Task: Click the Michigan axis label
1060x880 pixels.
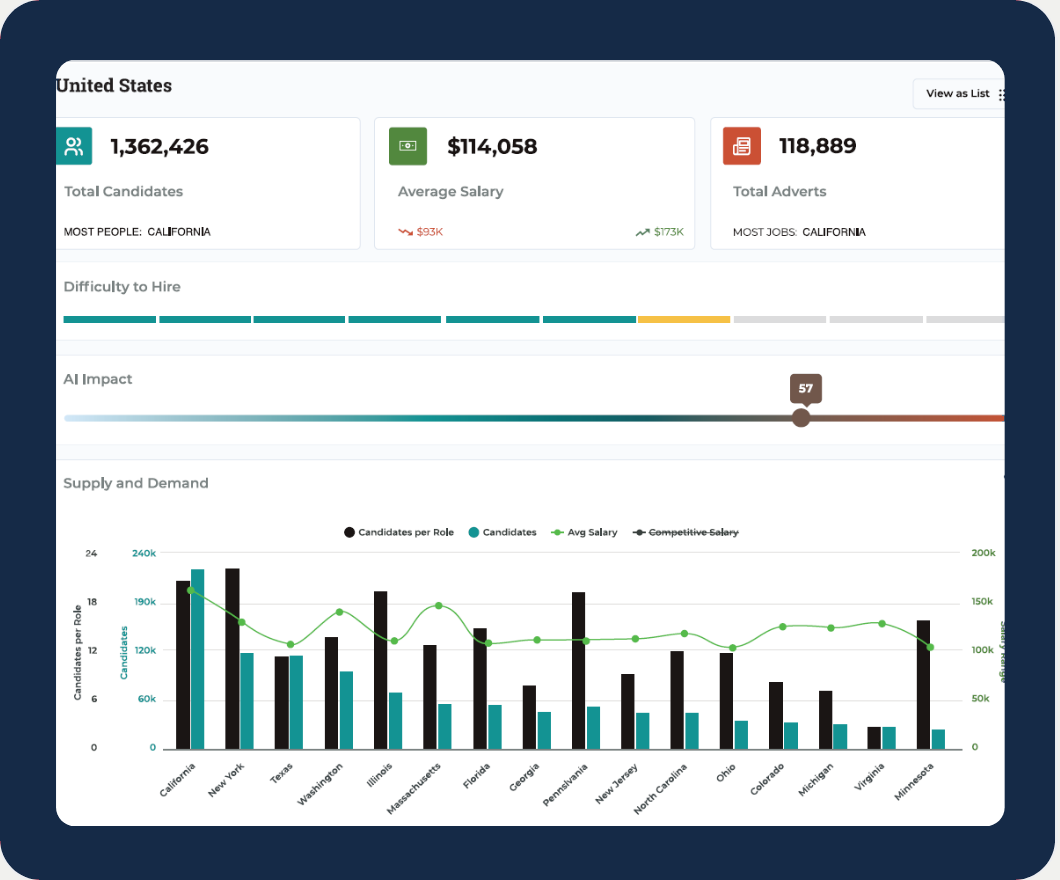Action: pos(816,779)
